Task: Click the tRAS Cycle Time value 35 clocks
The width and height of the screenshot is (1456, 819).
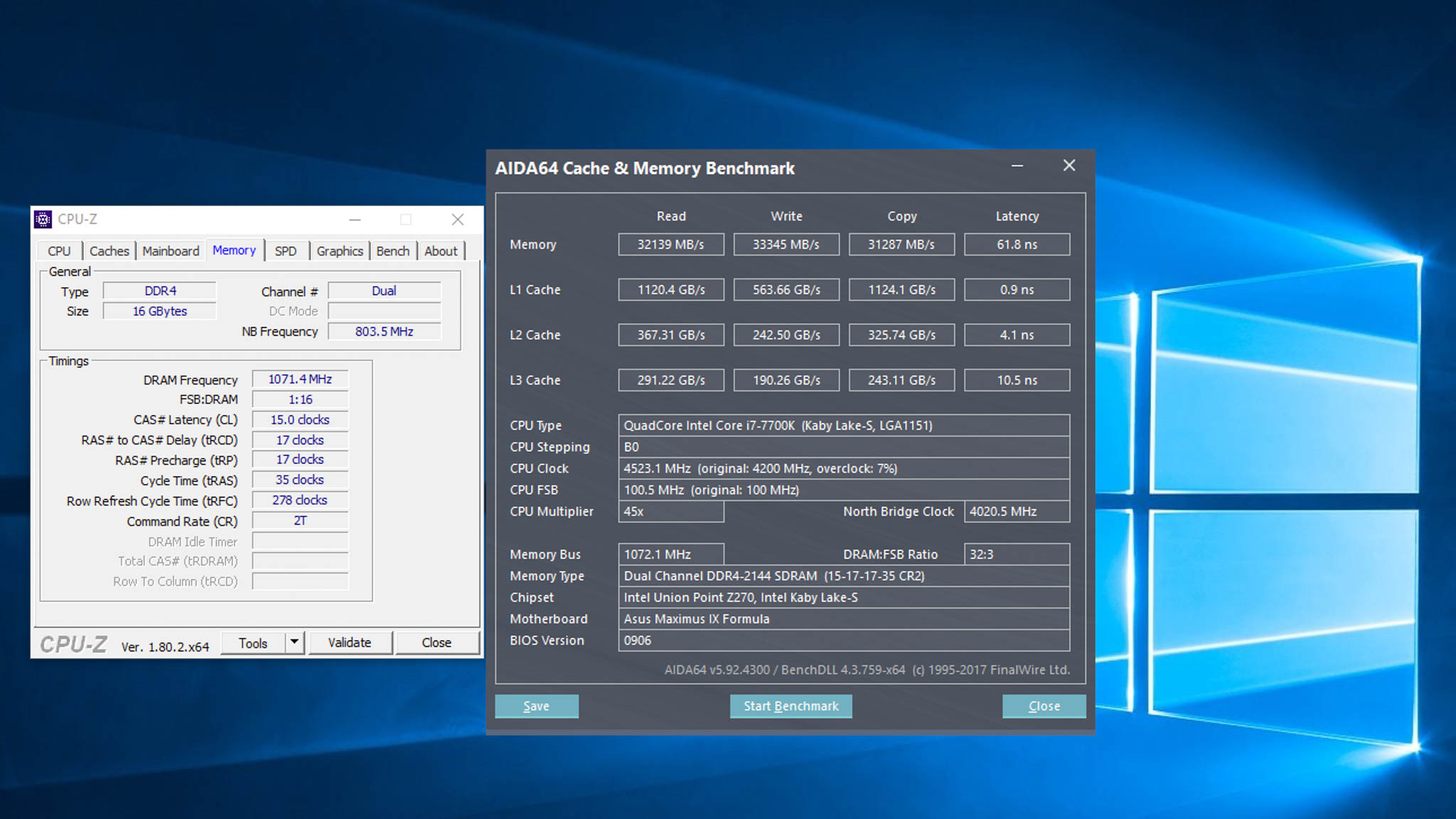Action: (300, 481)
